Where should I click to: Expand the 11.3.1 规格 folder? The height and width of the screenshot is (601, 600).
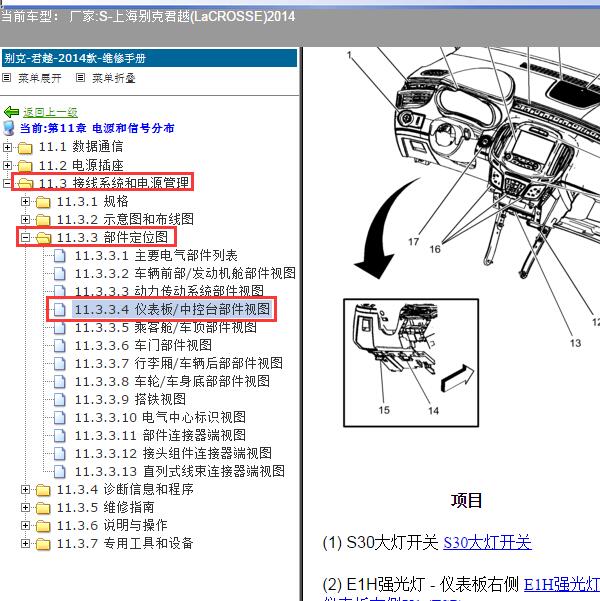[x=25, y=201]
